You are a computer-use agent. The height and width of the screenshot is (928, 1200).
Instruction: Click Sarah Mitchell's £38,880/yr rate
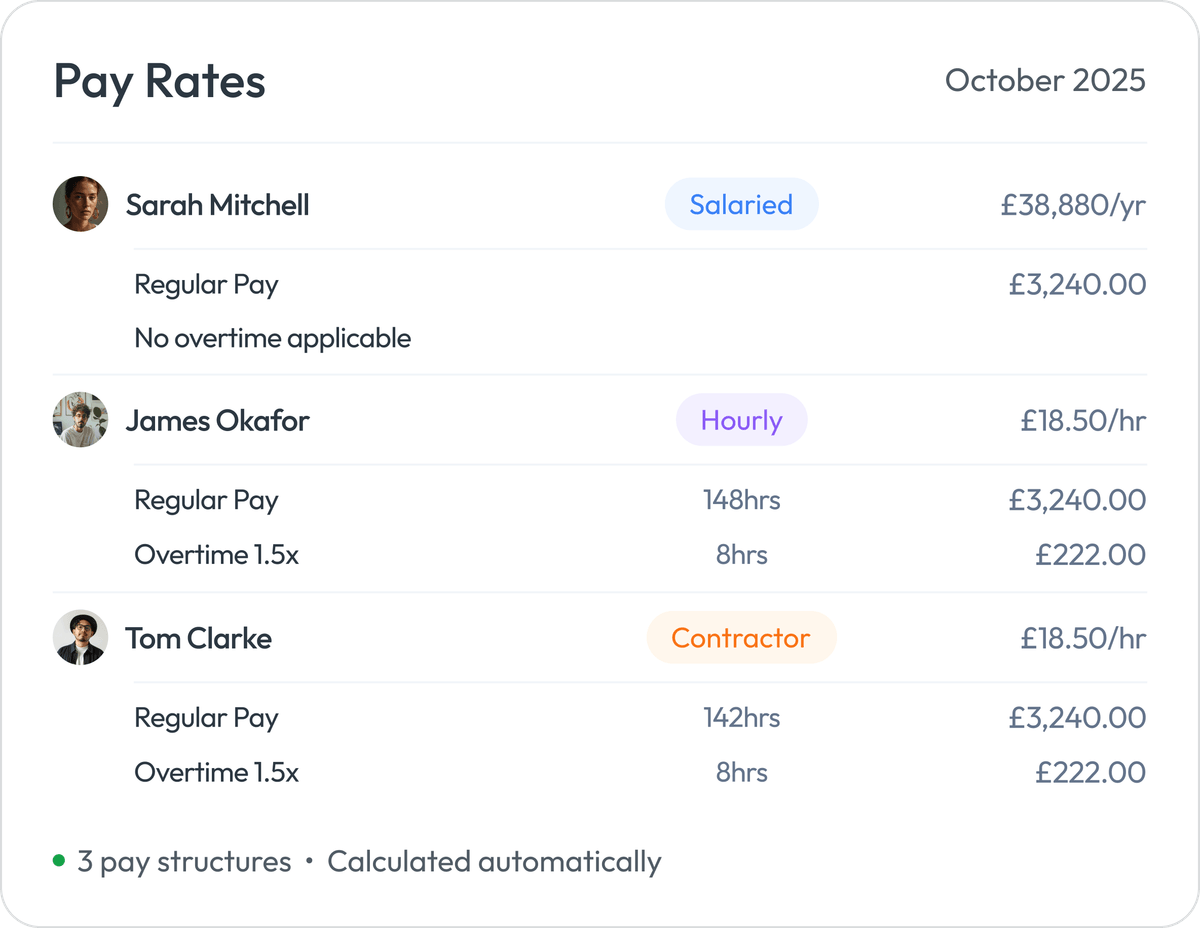click(1073, 204)
